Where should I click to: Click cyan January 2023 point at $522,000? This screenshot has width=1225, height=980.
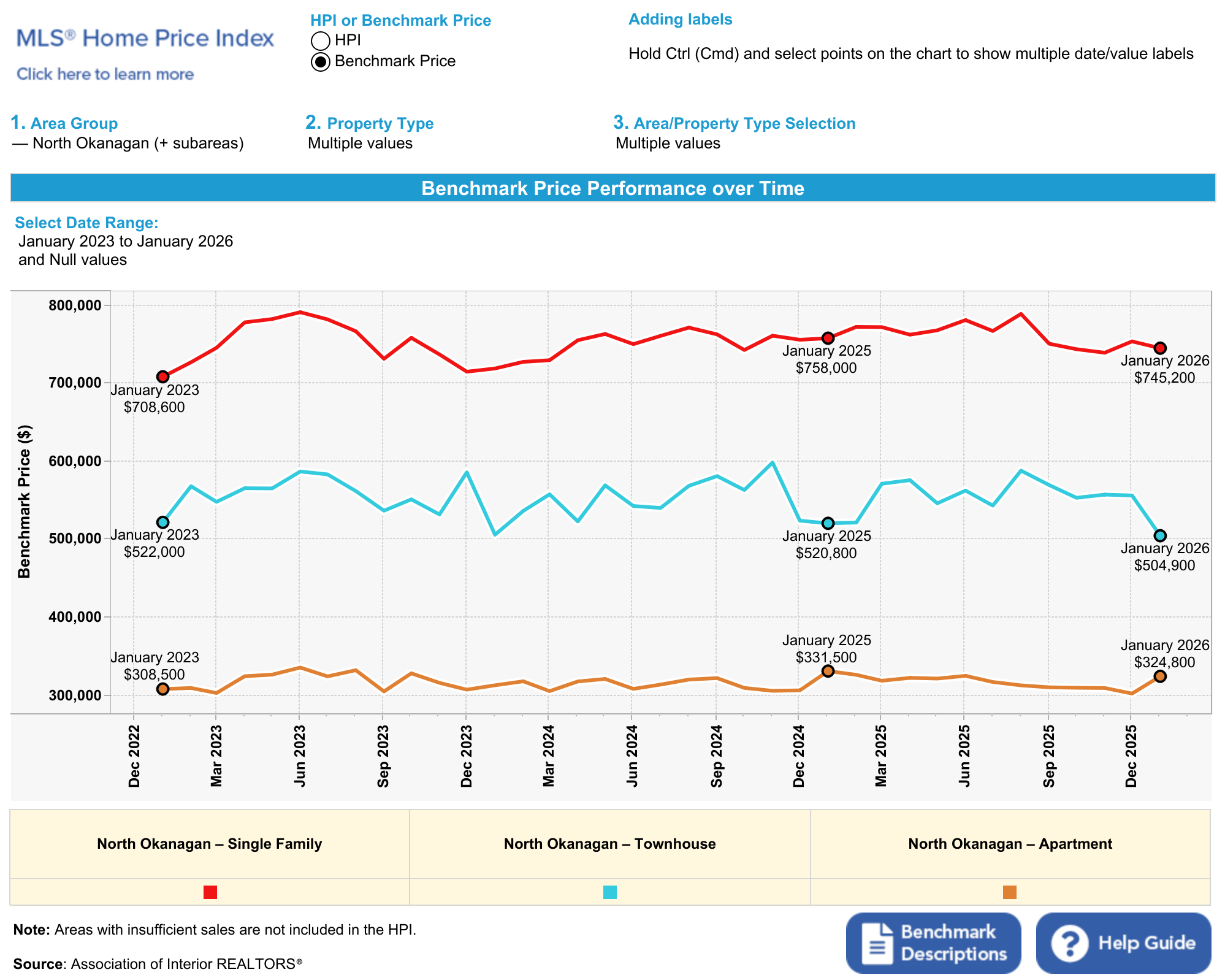[162, 523]
